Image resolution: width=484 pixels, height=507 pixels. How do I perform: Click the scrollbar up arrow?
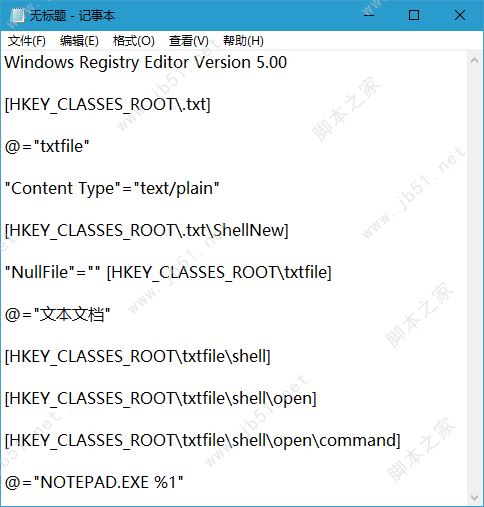(x=474, y=60)
